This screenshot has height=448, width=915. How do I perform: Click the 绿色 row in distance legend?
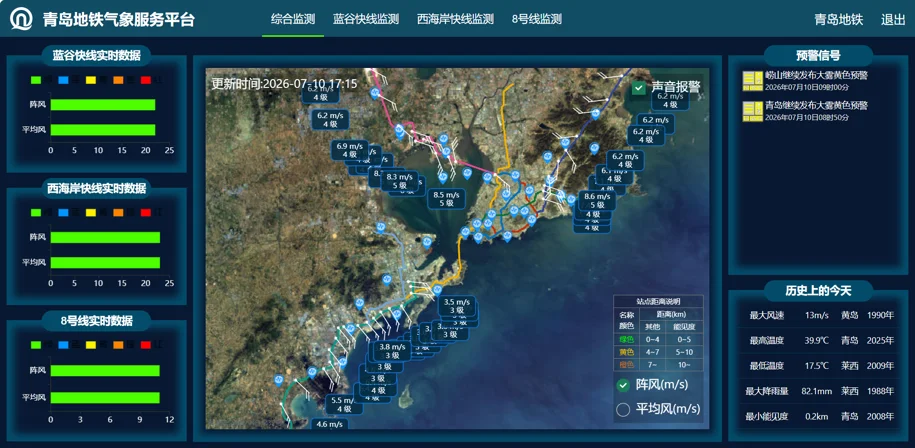[658, 339]
